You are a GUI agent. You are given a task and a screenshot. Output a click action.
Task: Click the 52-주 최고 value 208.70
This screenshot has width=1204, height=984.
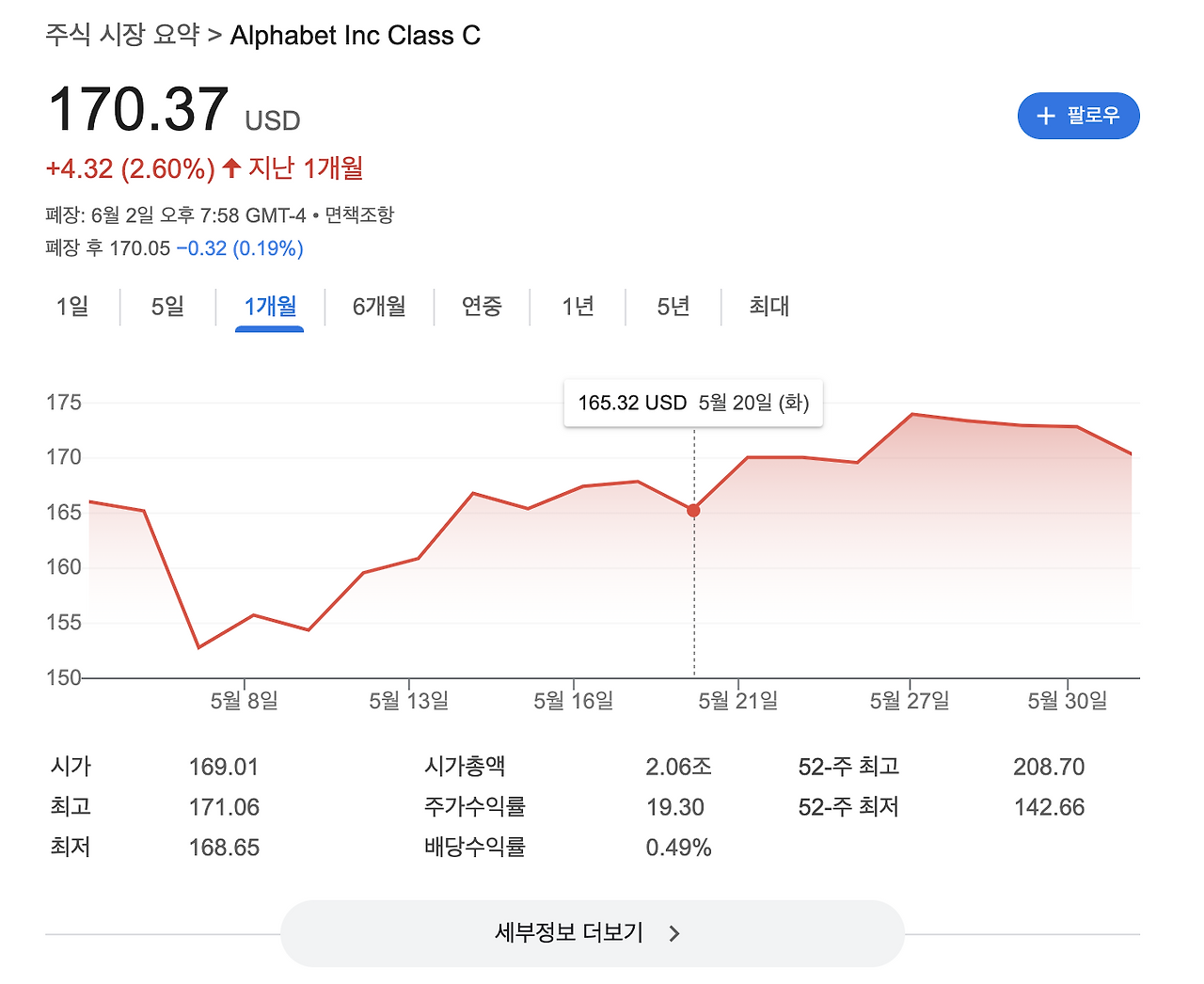click(1048, 766)
